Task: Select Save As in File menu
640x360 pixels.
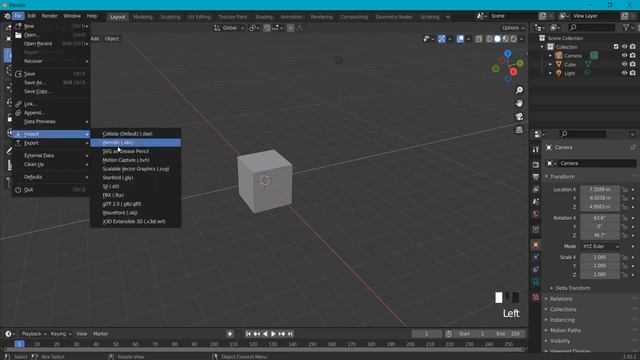Action: pyautogui.click(x=51, y=82)
